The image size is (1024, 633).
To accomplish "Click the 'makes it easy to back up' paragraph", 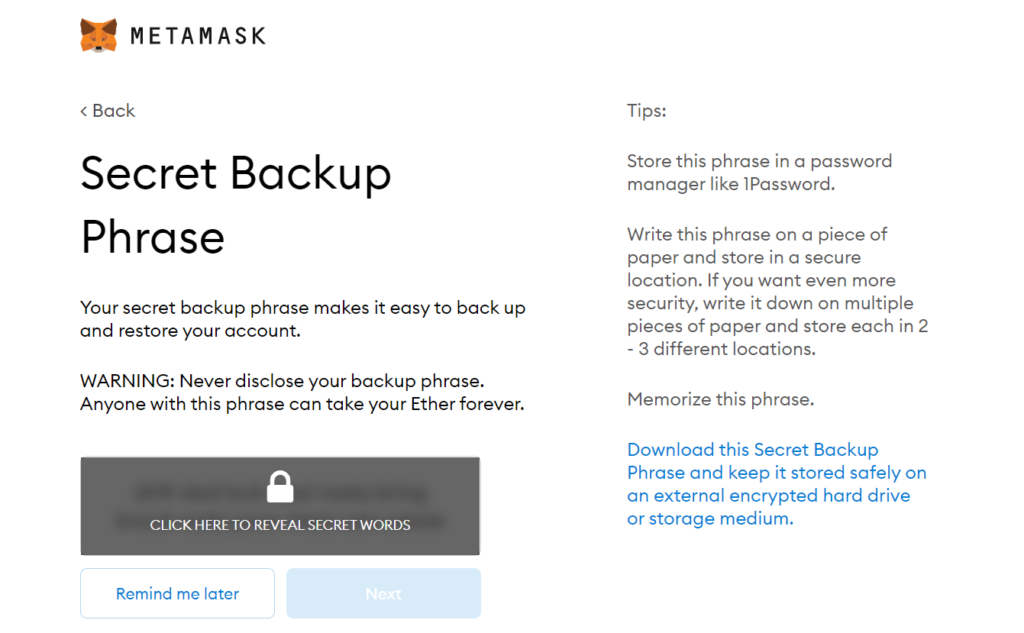I will click(302, 319).
